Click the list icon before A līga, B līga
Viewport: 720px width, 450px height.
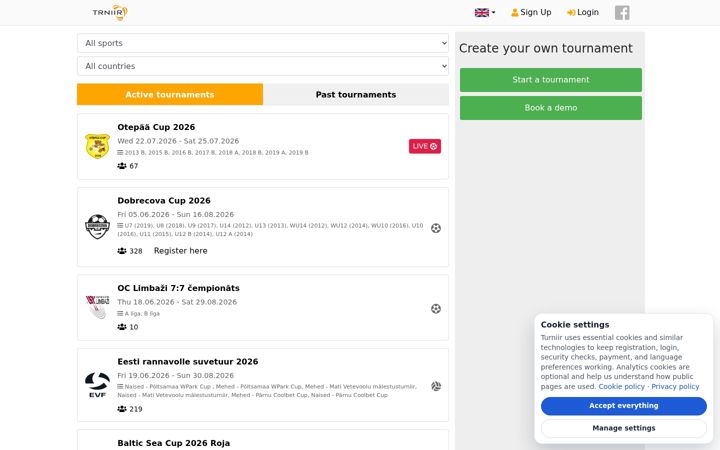pyautogui.click(x=120, y=314)
